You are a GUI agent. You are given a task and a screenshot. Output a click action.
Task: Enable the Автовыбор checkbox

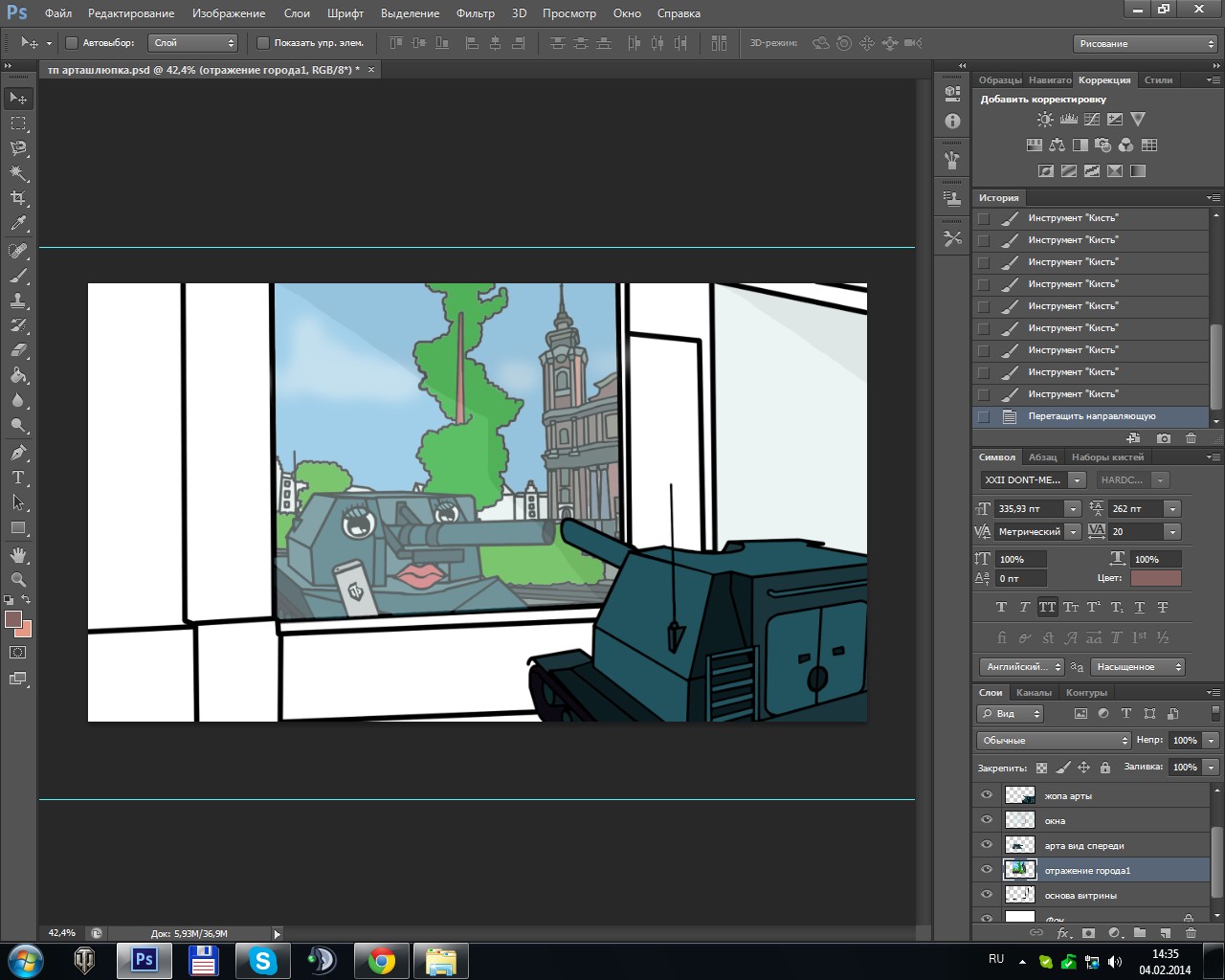click(72, 43)
